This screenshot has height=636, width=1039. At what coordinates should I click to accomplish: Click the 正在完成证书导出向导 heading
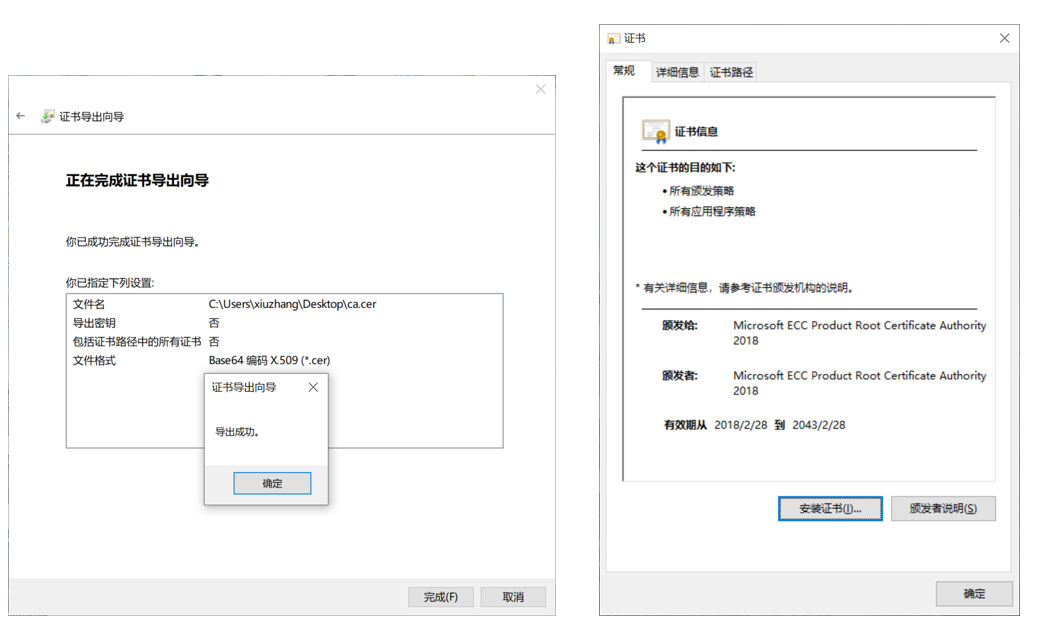tap(137, 180)
